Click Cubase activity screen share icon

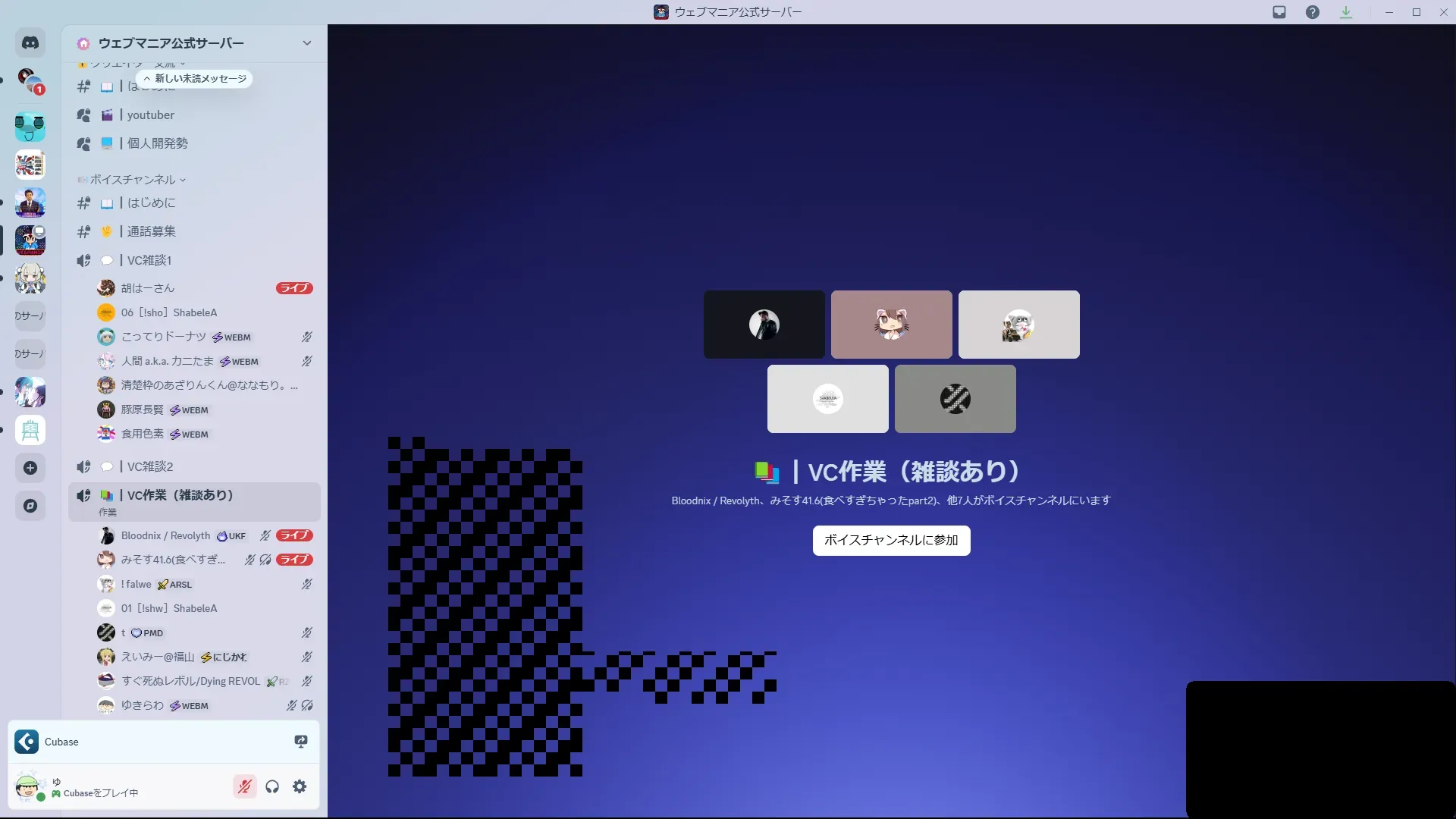(x=301, y=742)
